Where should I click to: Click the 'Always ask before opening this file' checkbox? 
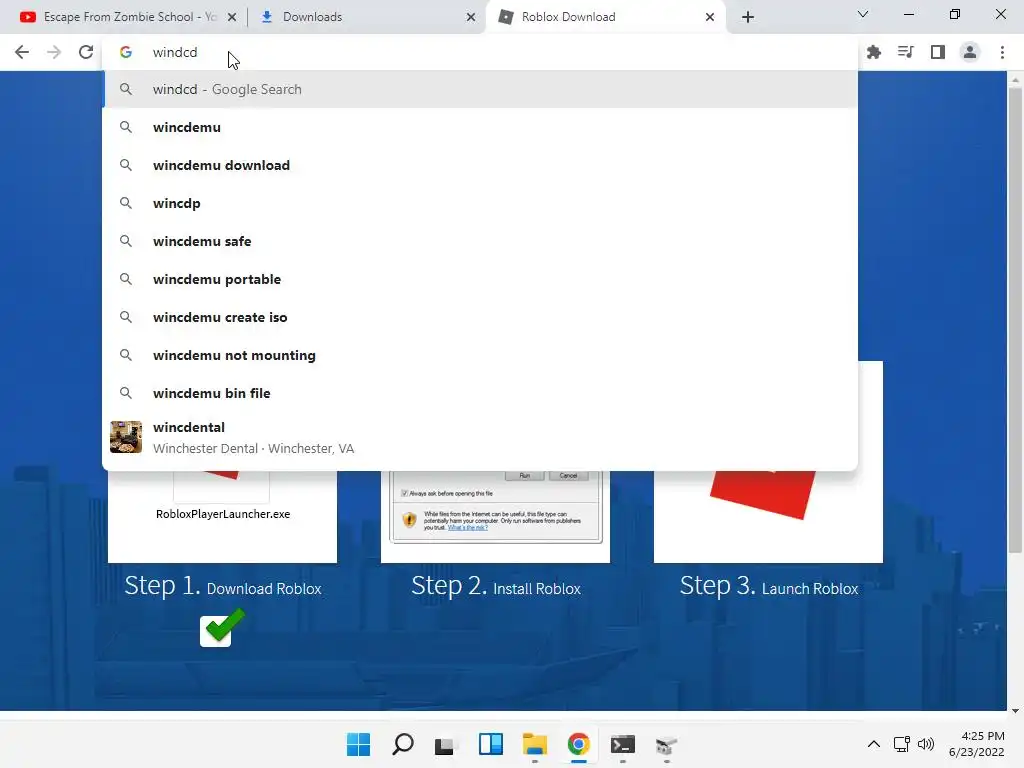point(404,493)
